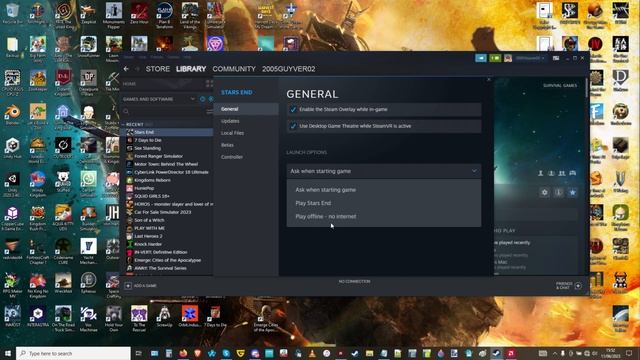
Task: Expand the Launch Options dropdown
Action: pyautogui.click(x=384, y=171)
